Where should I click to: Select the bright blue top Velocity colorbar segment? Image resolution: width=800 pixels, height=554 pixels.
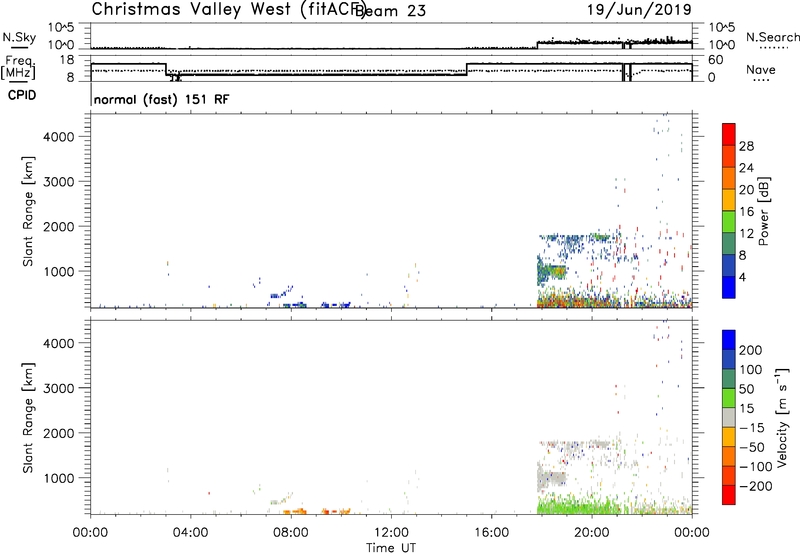click(x=729, y=340)
